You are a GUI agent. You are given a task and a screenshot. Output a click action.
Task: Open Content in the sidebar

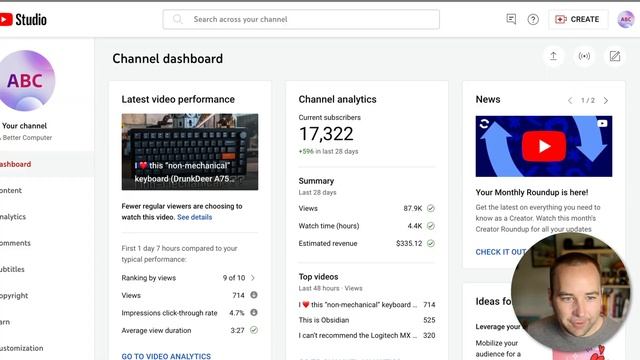[x=11, y=190]
